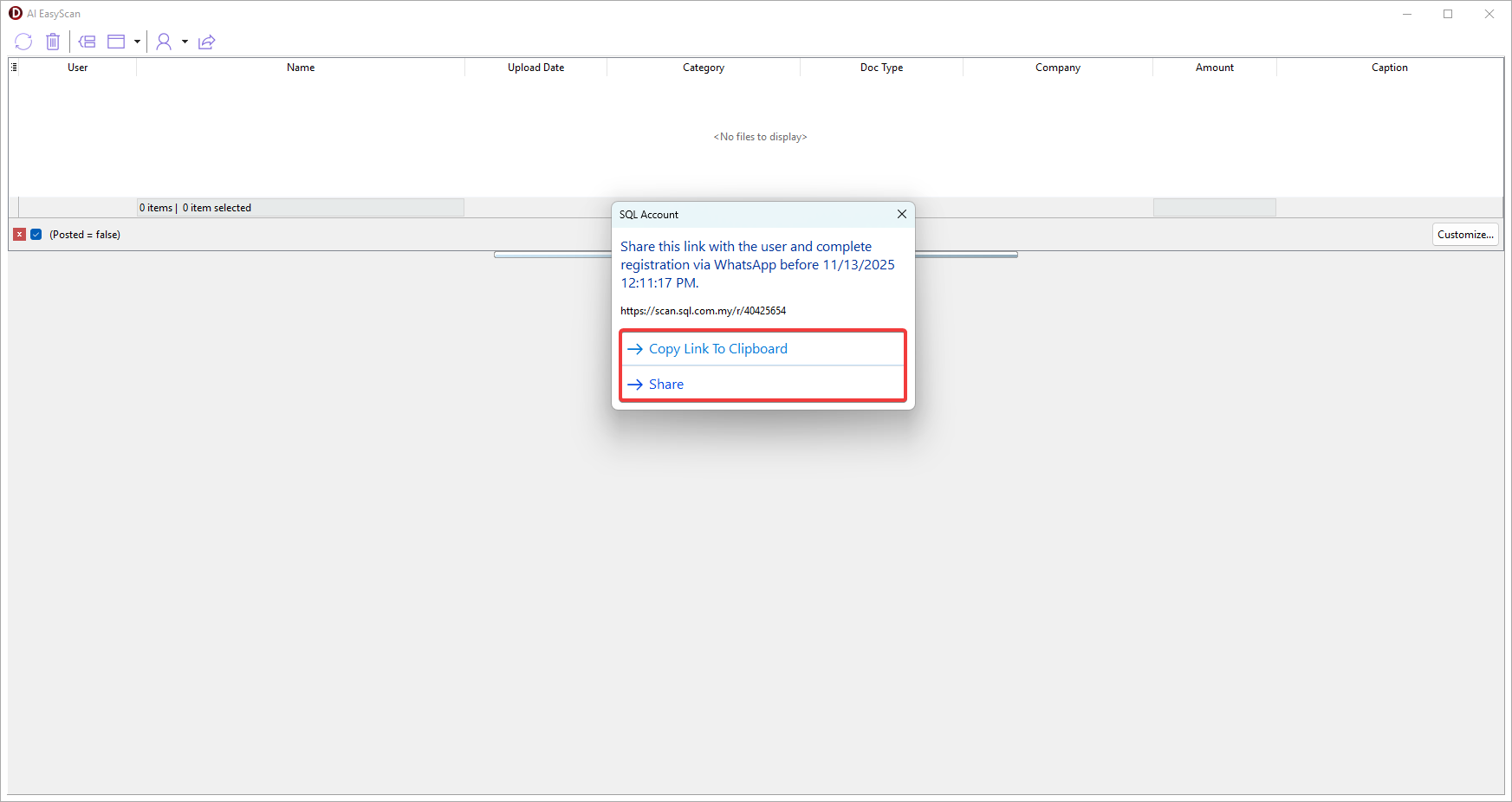Click the trash Delete icon
The height and width of the screenshot is (802, 1512).
(x=53, y=42)
